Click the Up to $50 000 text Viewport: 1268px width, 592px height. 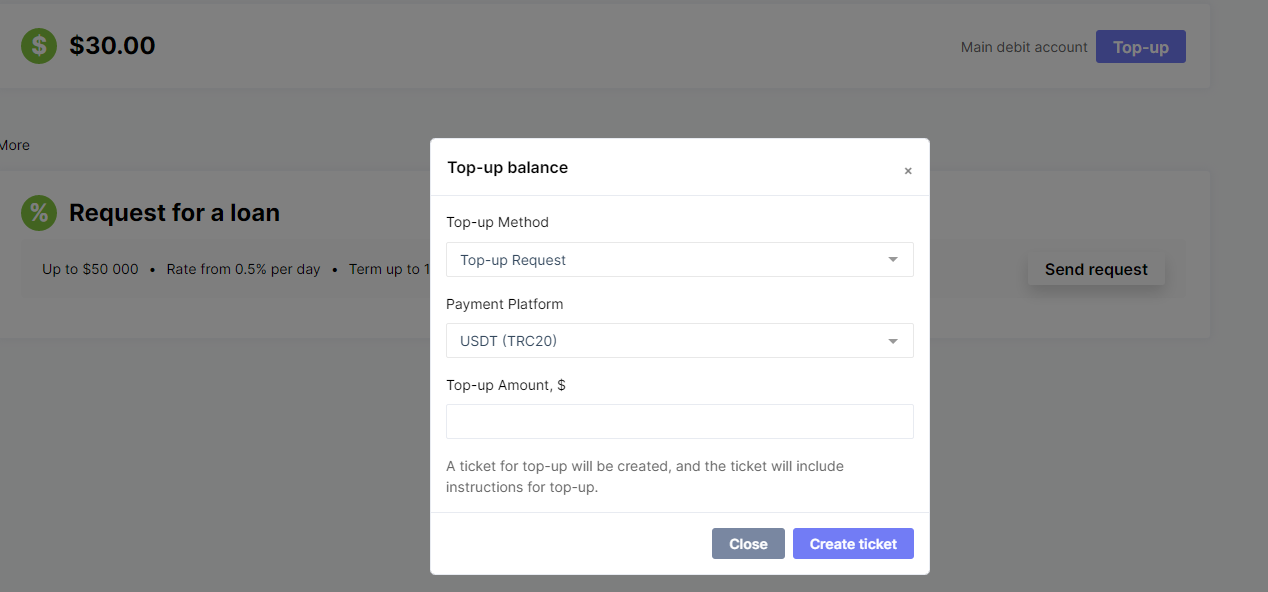[90, 270]
